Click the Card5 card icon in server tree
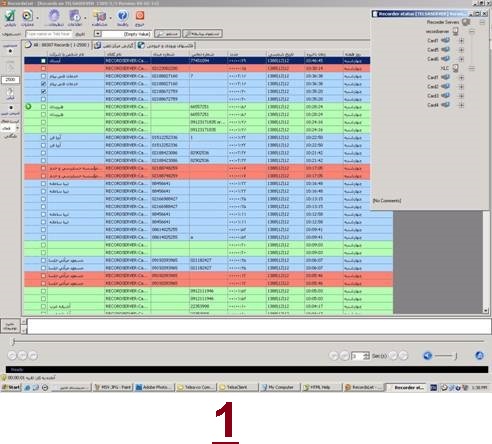492x444 pixels. 445,50
